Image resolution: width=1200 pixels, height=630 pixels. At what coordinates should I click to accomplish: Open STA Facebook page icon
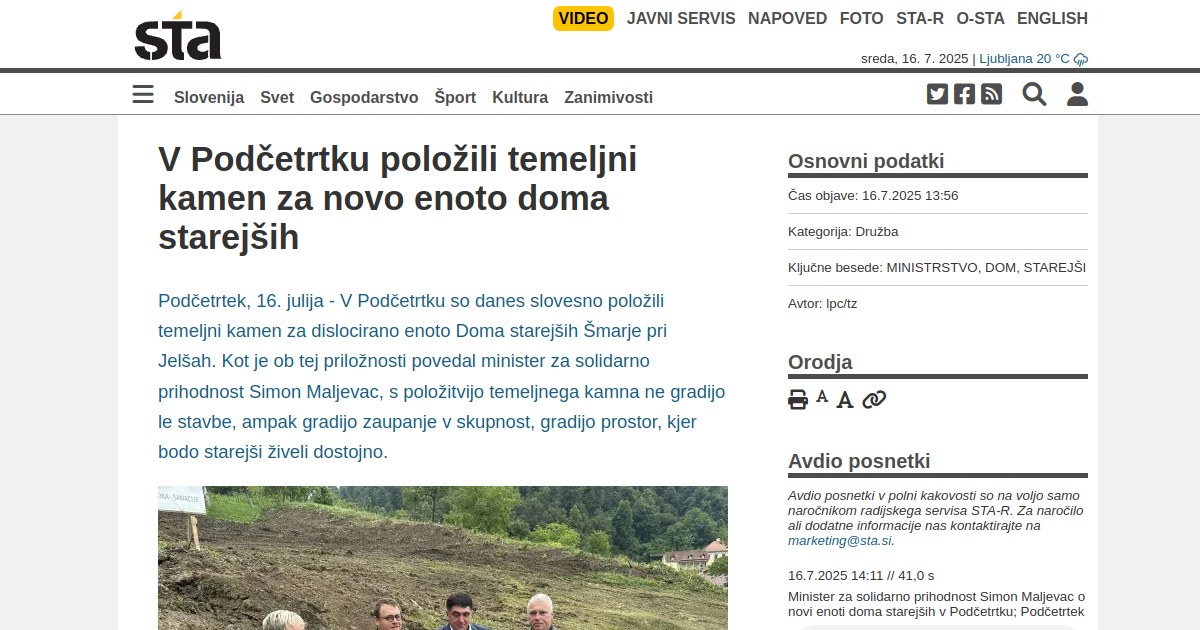964,94
